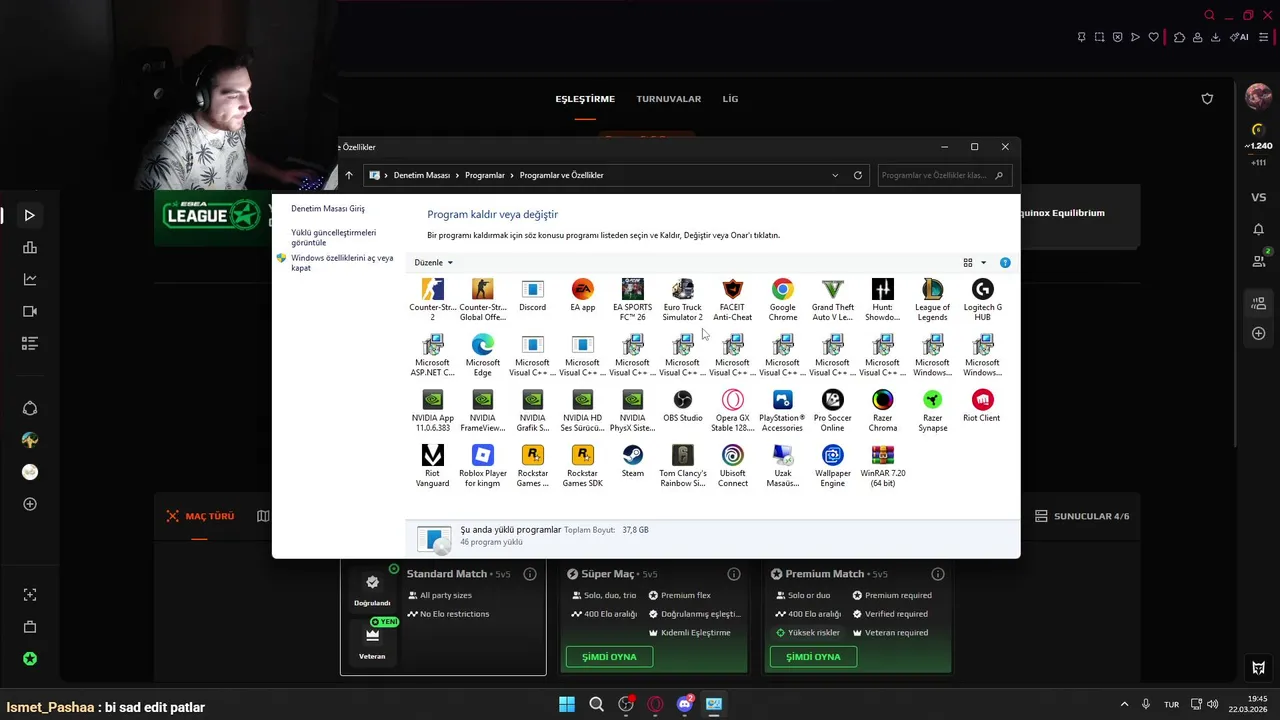
Task: Select Riot Client program entry
Action: pos(982,405)
